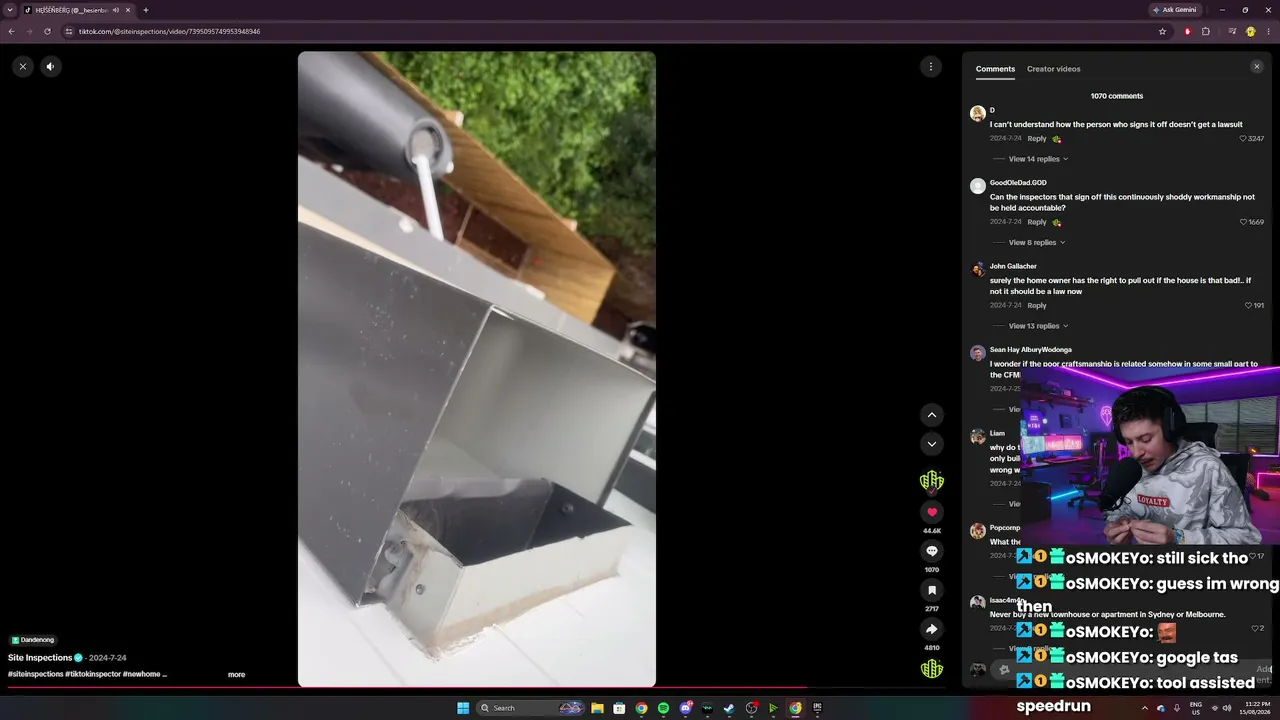
Task: View site information for tiktok.com
Action: pos(69,31)
